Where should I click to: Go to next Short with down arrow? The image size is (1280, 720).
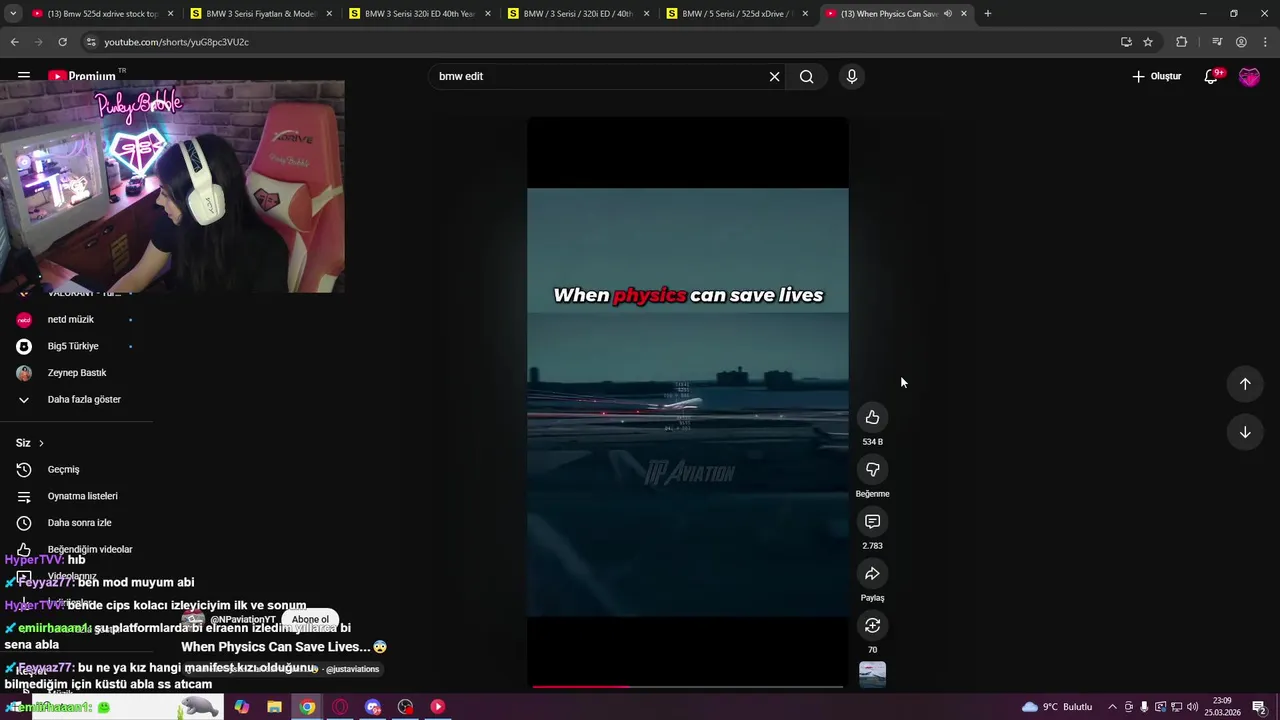tap(1245, 432)
